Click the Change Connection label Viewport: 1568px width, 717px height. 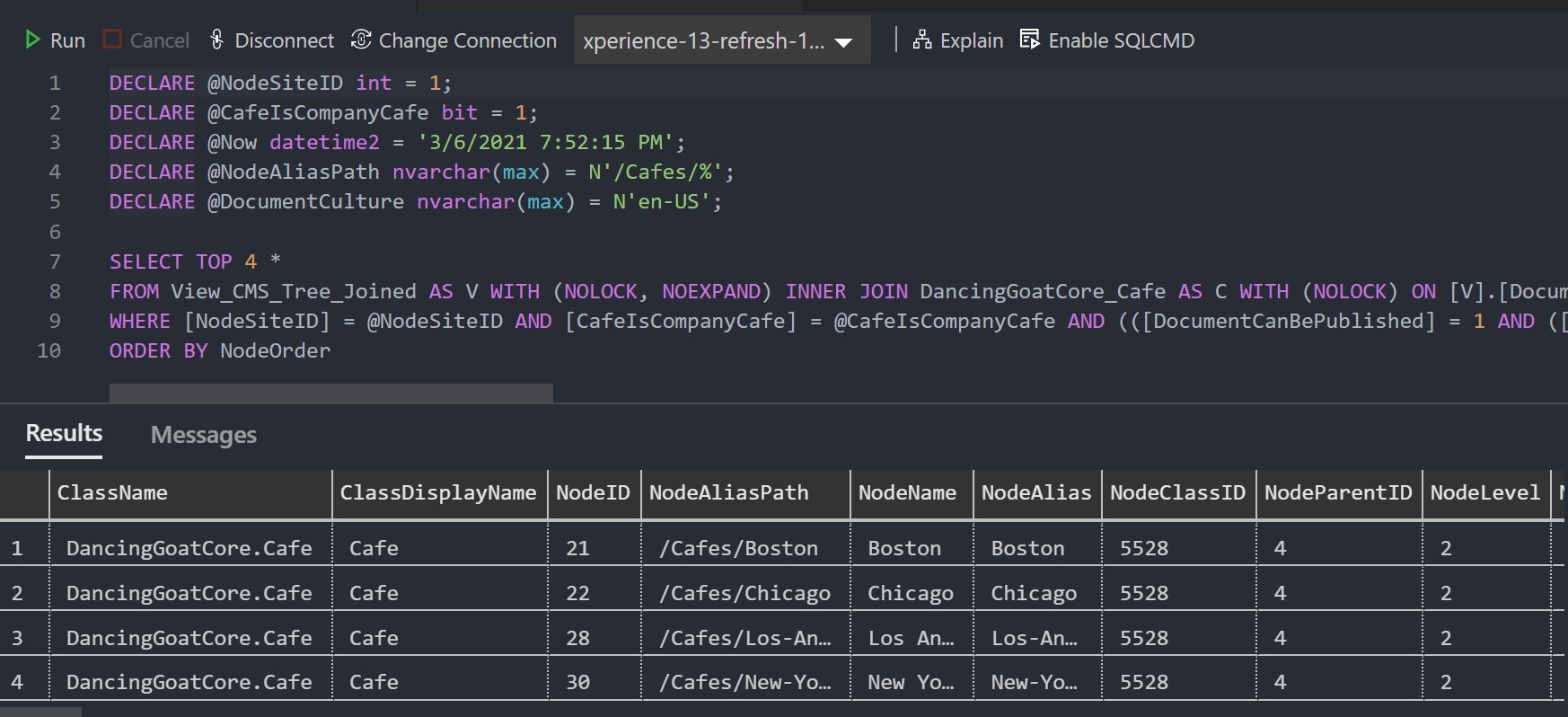tap(467, 40)
